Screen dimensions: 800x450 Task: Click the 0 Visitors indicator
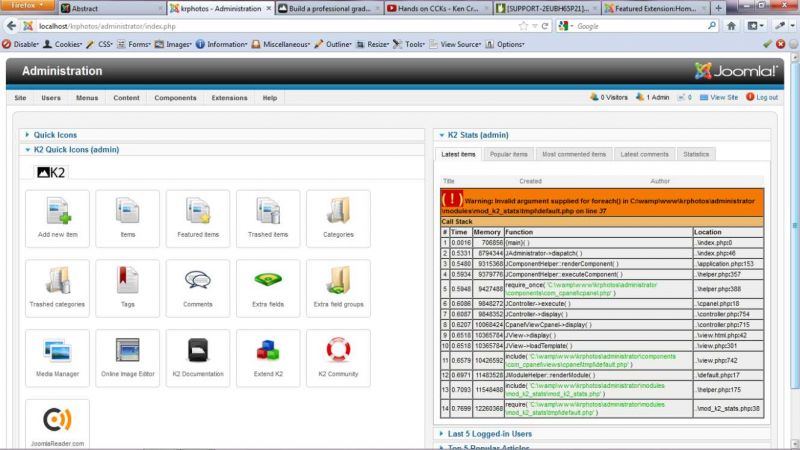tap(609, 97)
